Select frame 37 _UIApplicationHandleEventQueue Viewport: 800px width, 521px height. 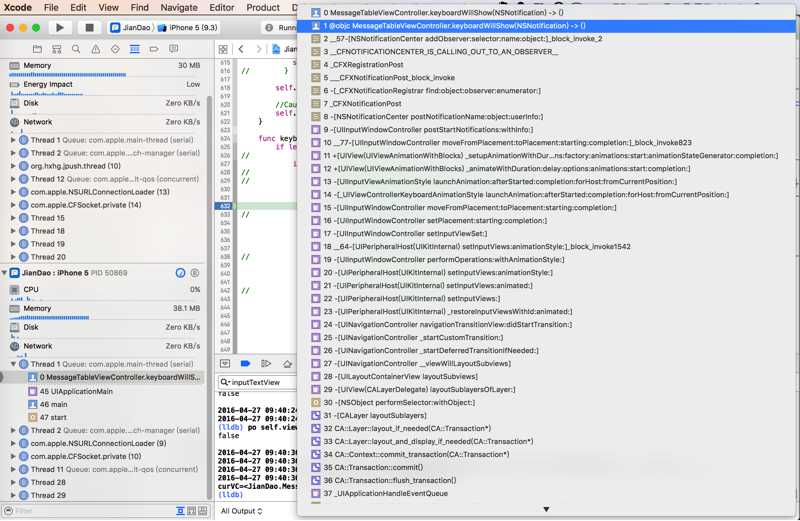tap(546, 493)
